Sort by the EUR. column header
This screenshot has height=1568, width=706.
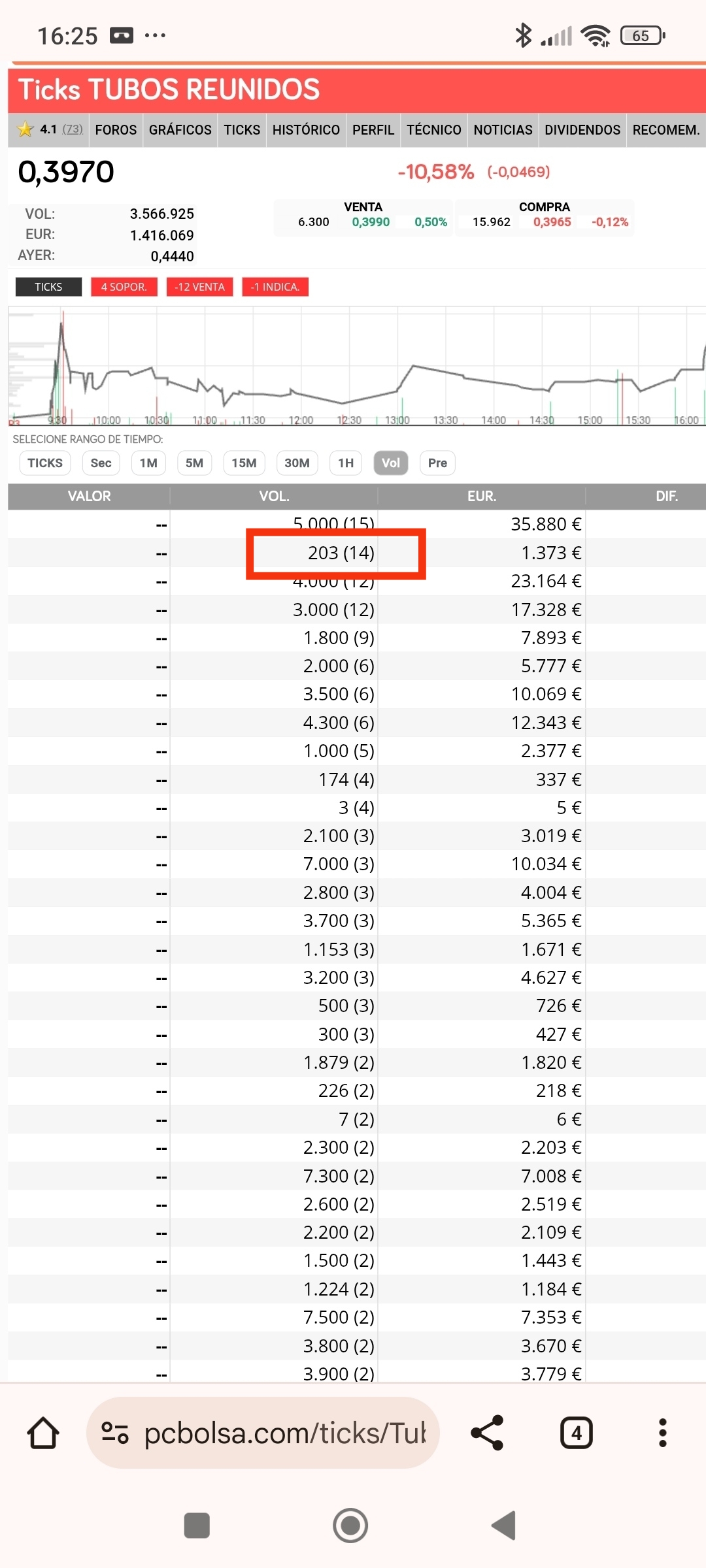(x=482, y=497)
